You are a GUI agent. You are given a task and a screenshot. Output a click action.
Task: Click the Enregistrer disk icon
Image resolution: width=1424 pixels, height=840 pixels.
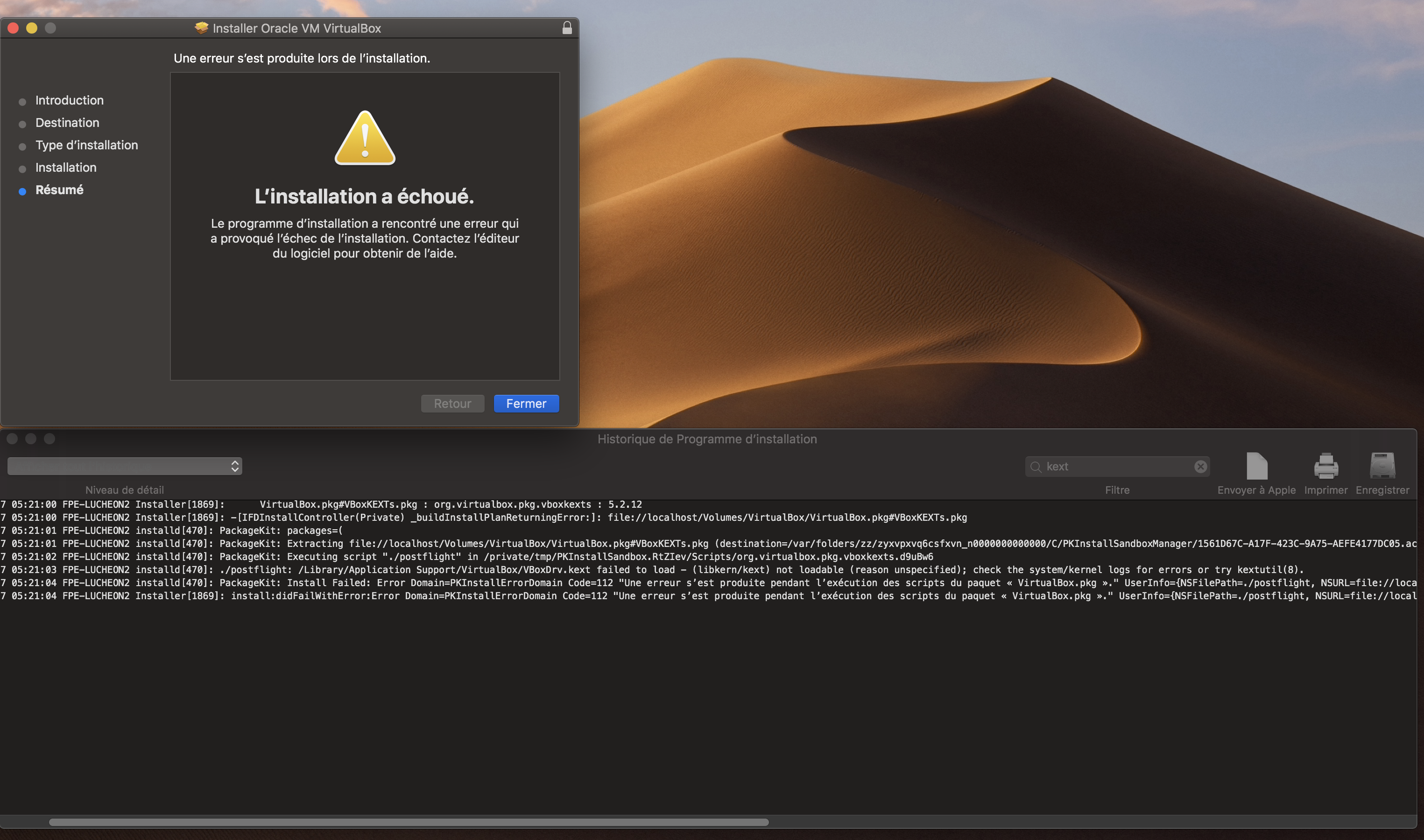pyautogui.click(x=1382, y=466)
